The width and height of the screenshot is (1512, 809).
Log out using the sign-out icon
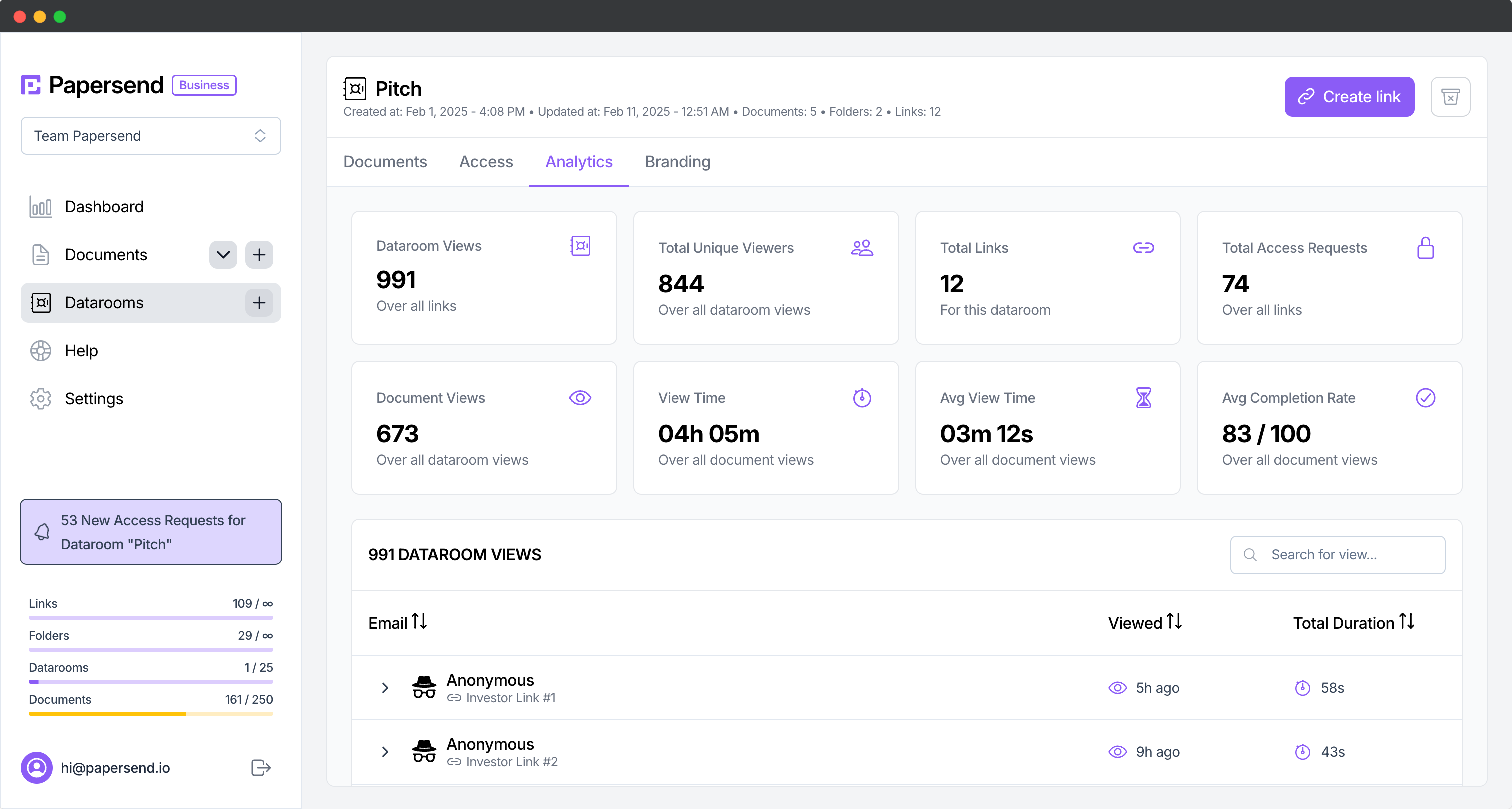click(x=261, y=768)
